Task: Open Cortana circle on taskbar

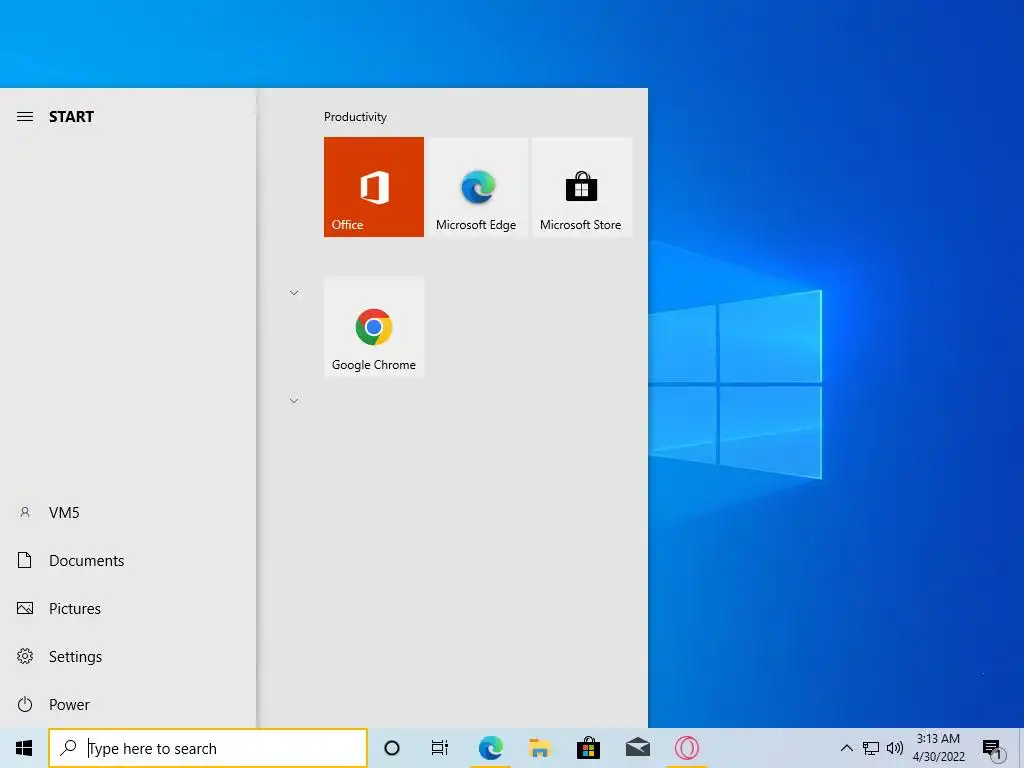Action: (392, 748)
